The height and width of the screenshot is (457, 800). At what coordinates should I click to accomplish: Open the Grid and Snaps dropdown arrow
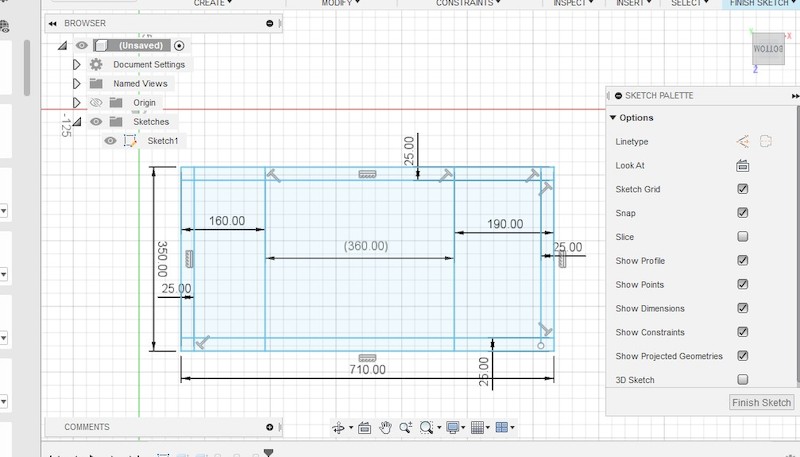488,428
